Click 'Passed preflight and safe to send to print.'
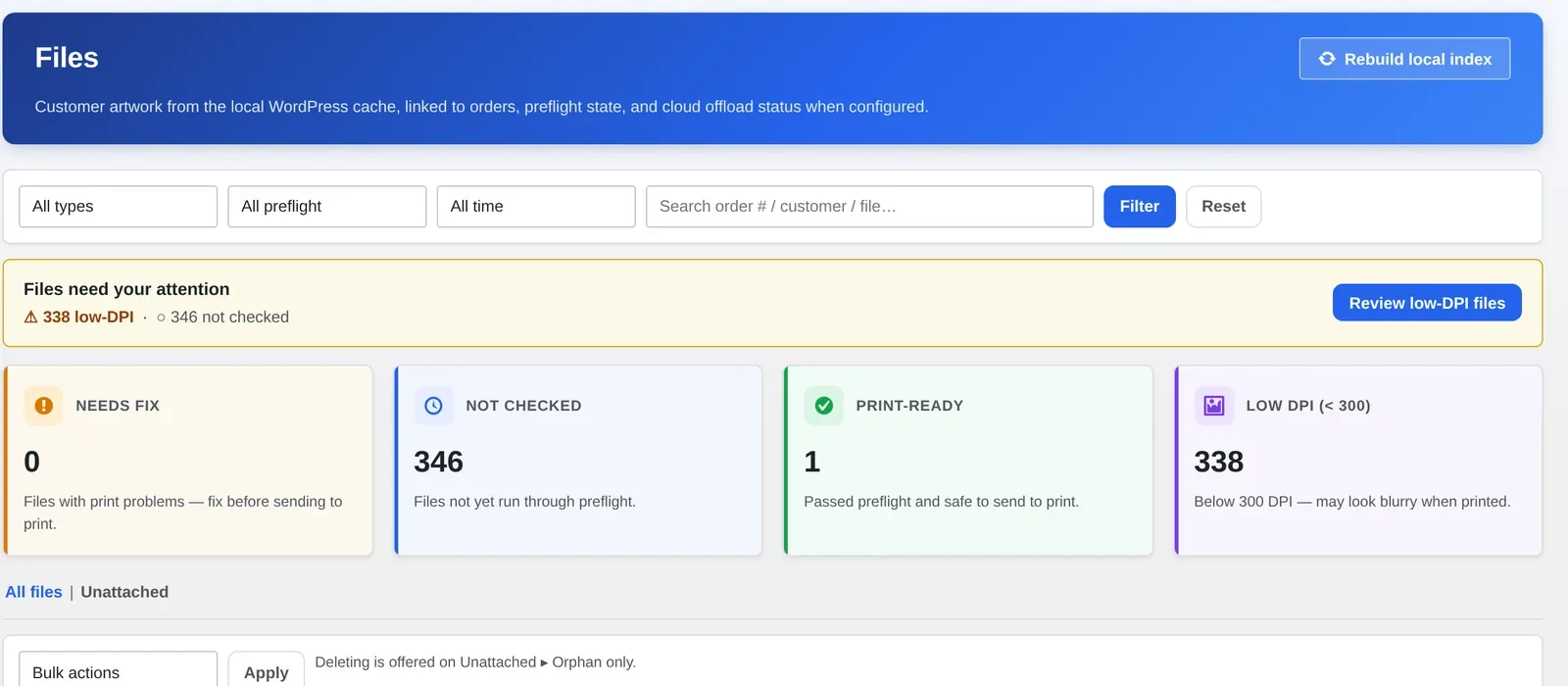 click(x=941, y=502)
